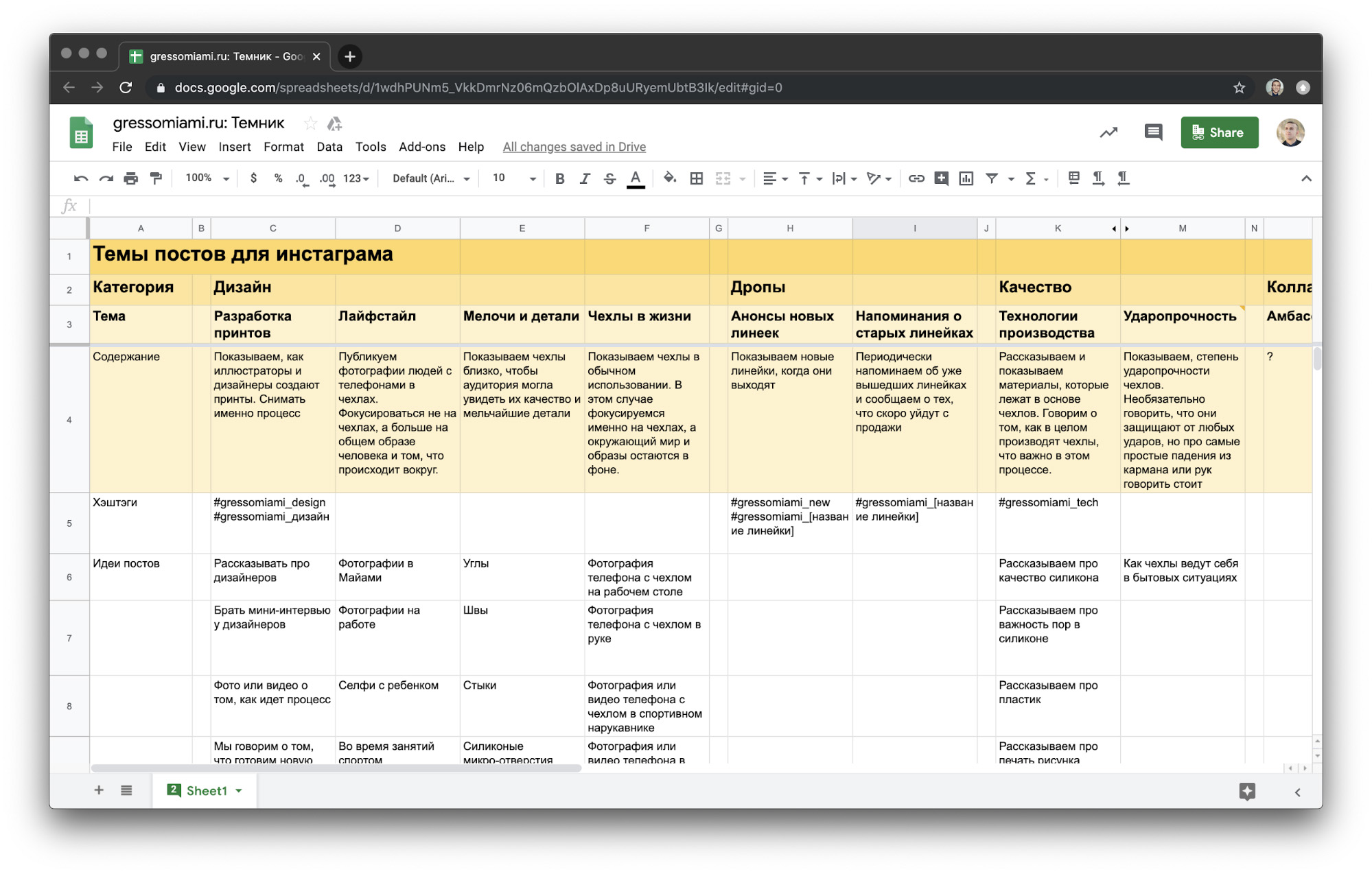Open the Help menu
The height and width of the screenshot is (874, 1372).
[x=471, y=147]
